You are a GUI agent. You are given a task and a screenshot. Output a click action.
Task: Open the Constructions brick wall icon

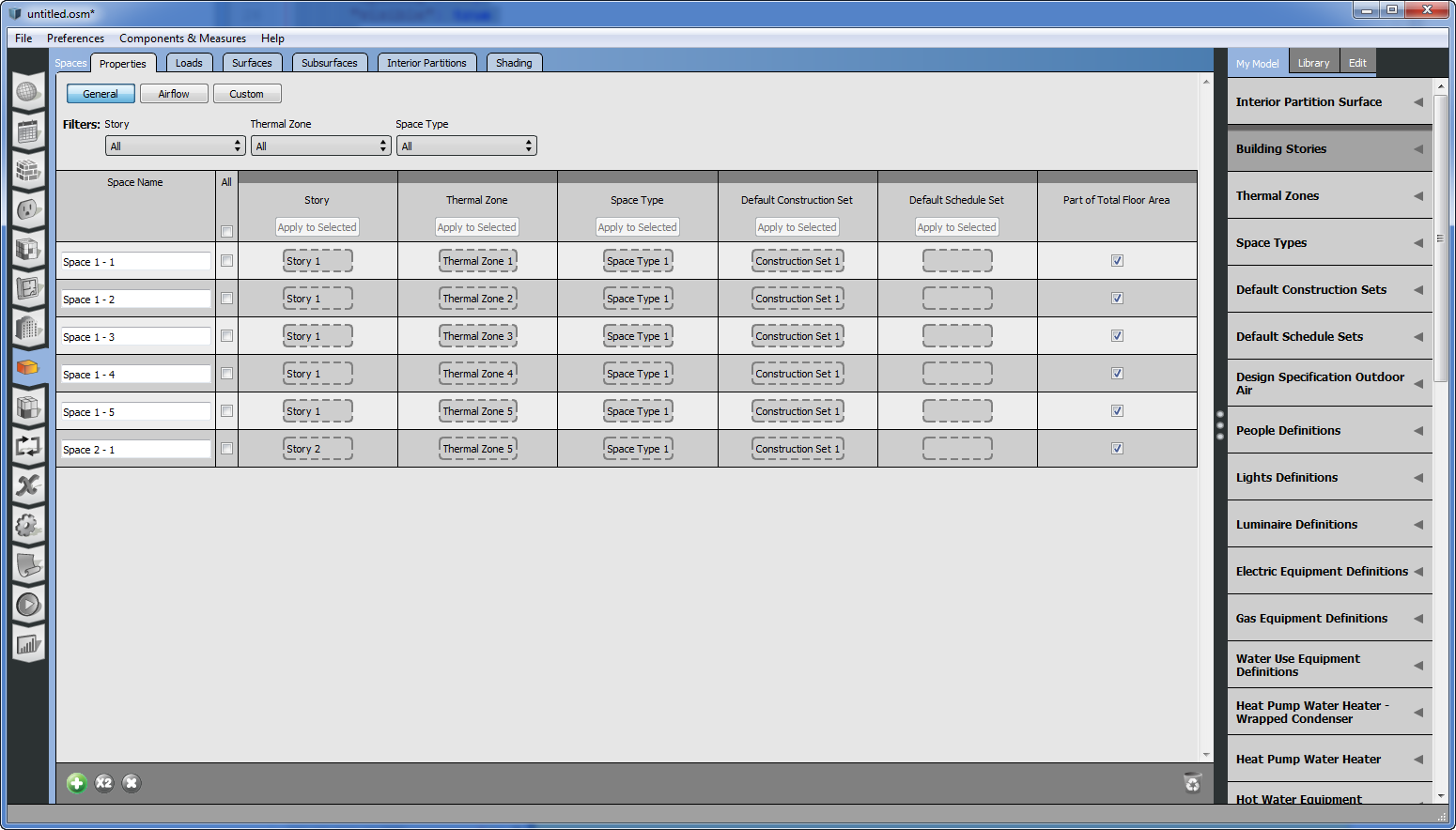click(27, 171)
